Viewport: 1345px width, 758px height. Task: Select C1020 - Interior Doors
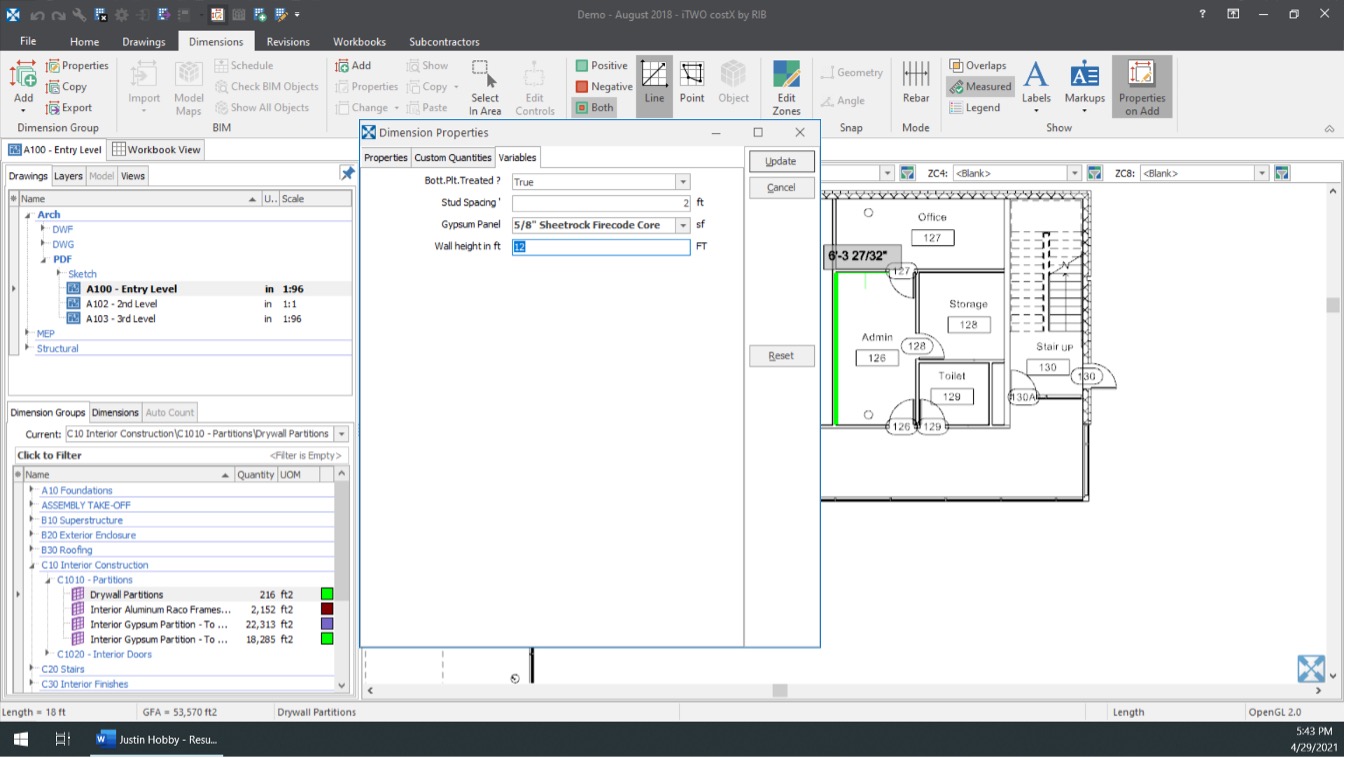click(x=104, y=654)
